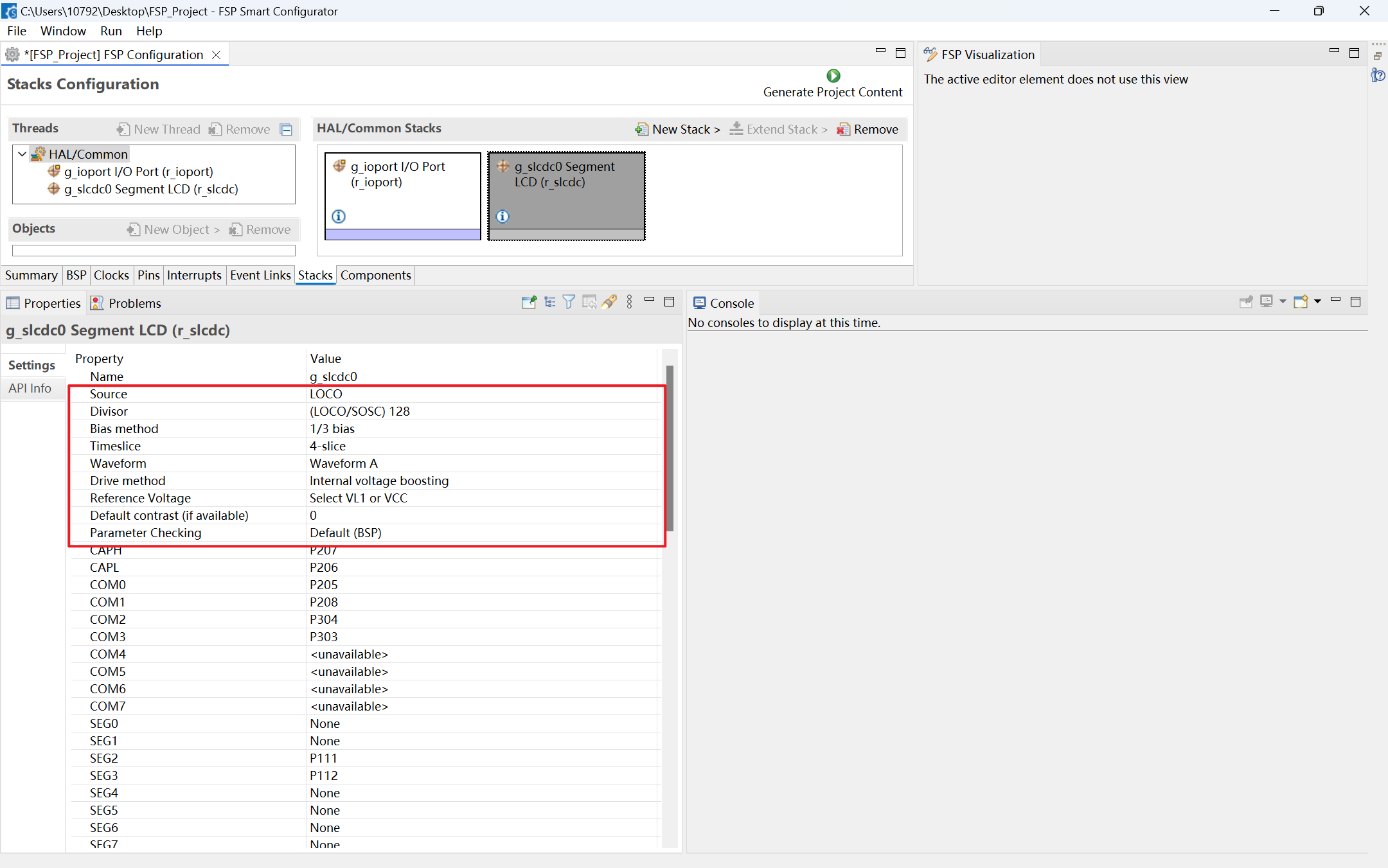This screenshot has width=1388, height=868.
Task: Click the New Stack > button
Action: point(678,129)
